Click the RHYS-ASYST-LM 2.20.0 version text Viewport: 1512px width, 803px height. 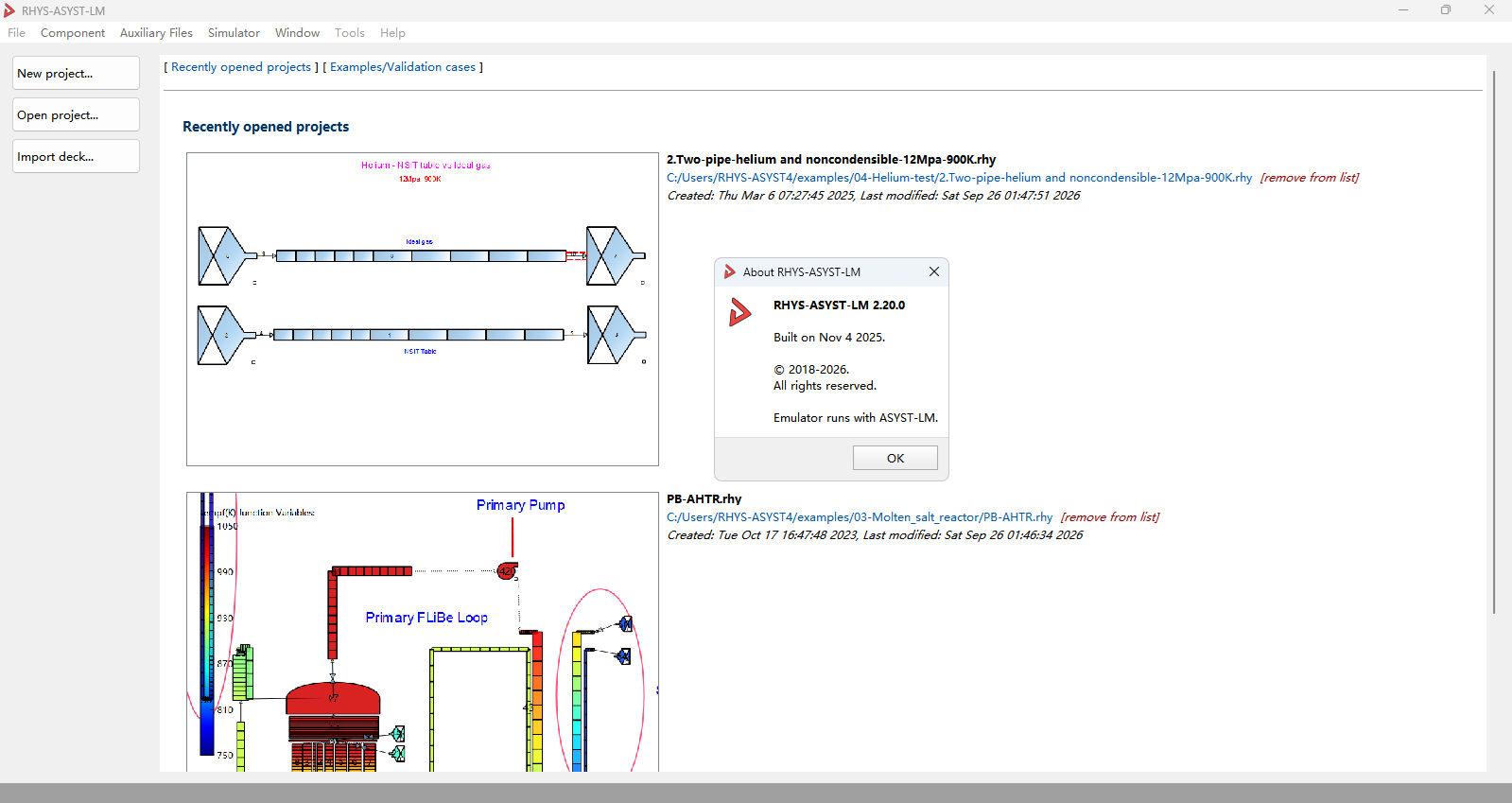click(839, 305)
